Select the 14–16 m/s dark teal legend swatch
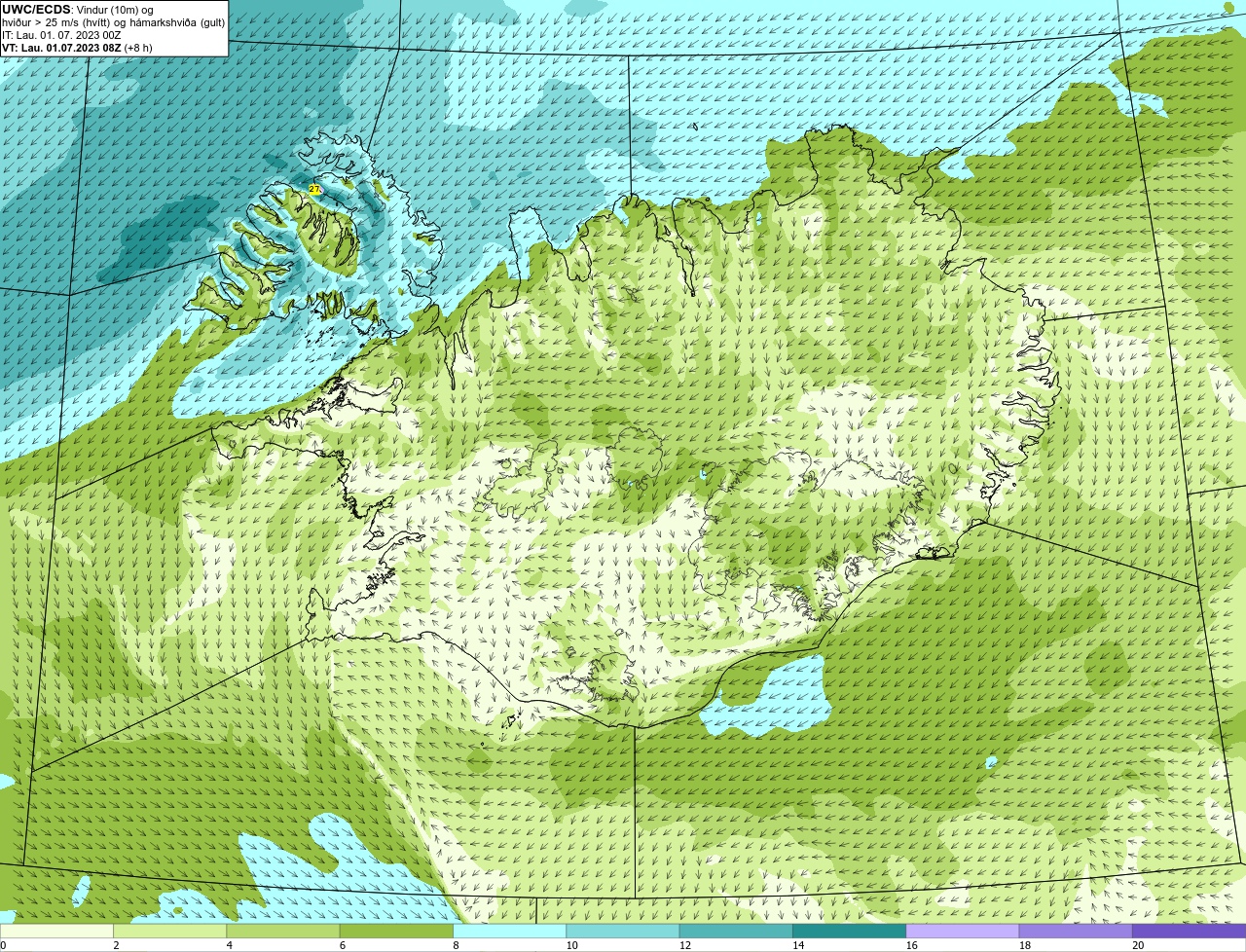1246x952 pixels. coord(849,932)
